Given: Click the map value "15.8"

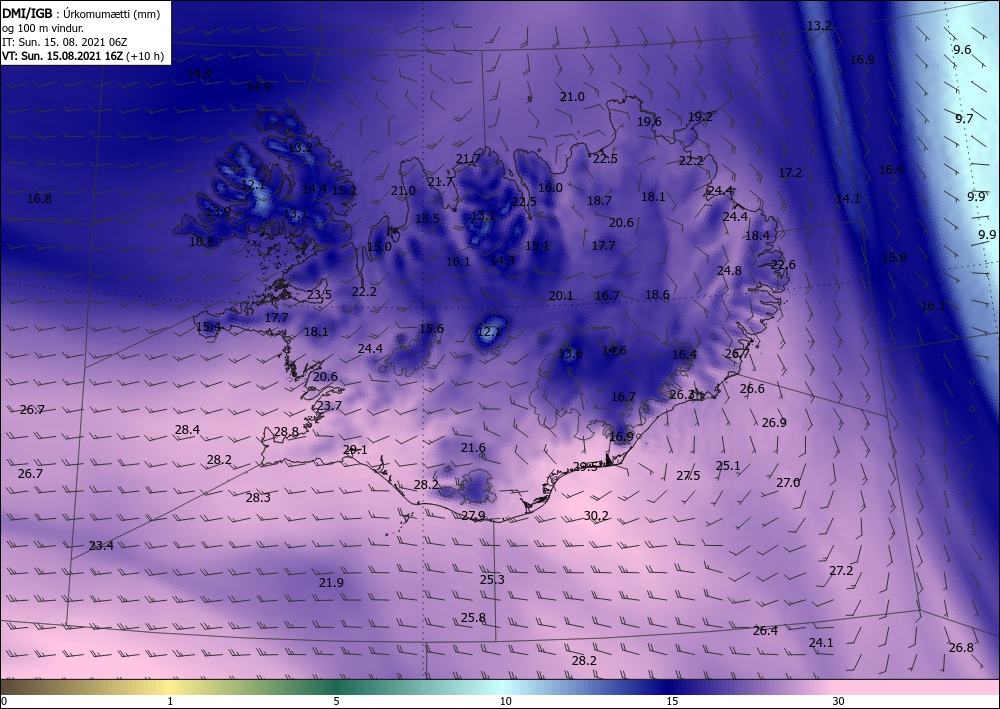Looking at the screenshot, I should tap(893, 258).
